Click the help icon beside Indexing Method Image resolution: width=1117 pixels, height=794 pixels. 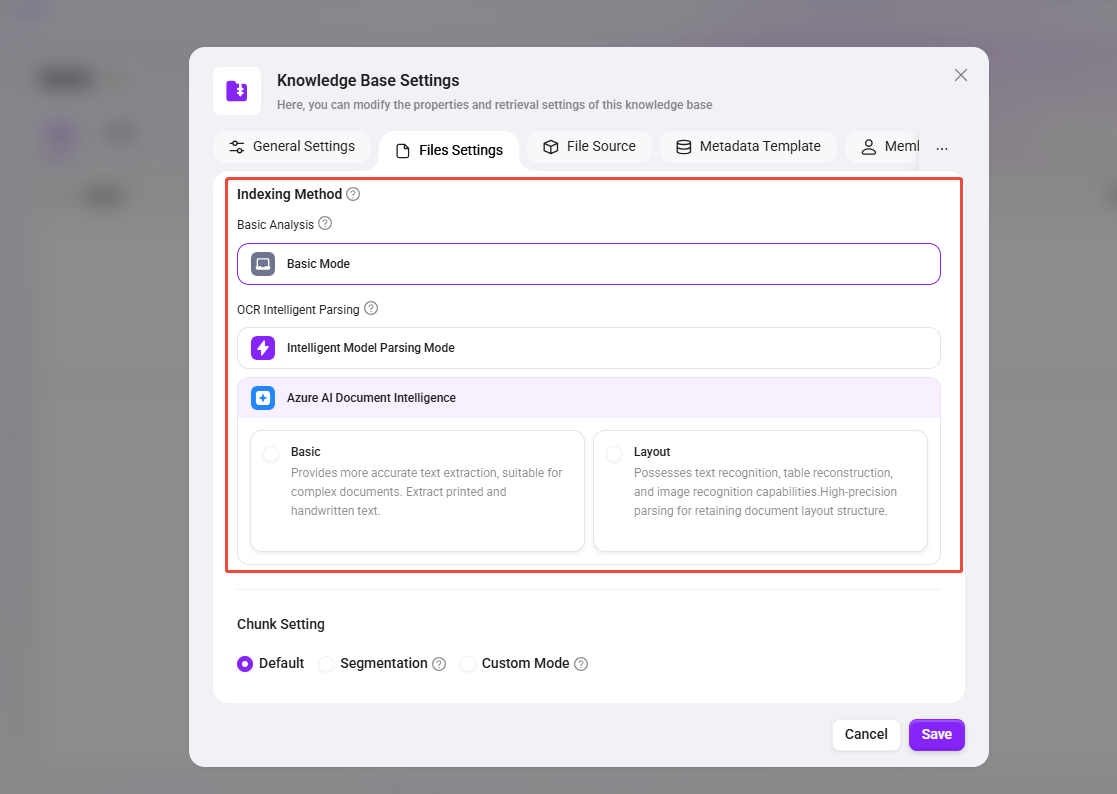tap(353, 194)
